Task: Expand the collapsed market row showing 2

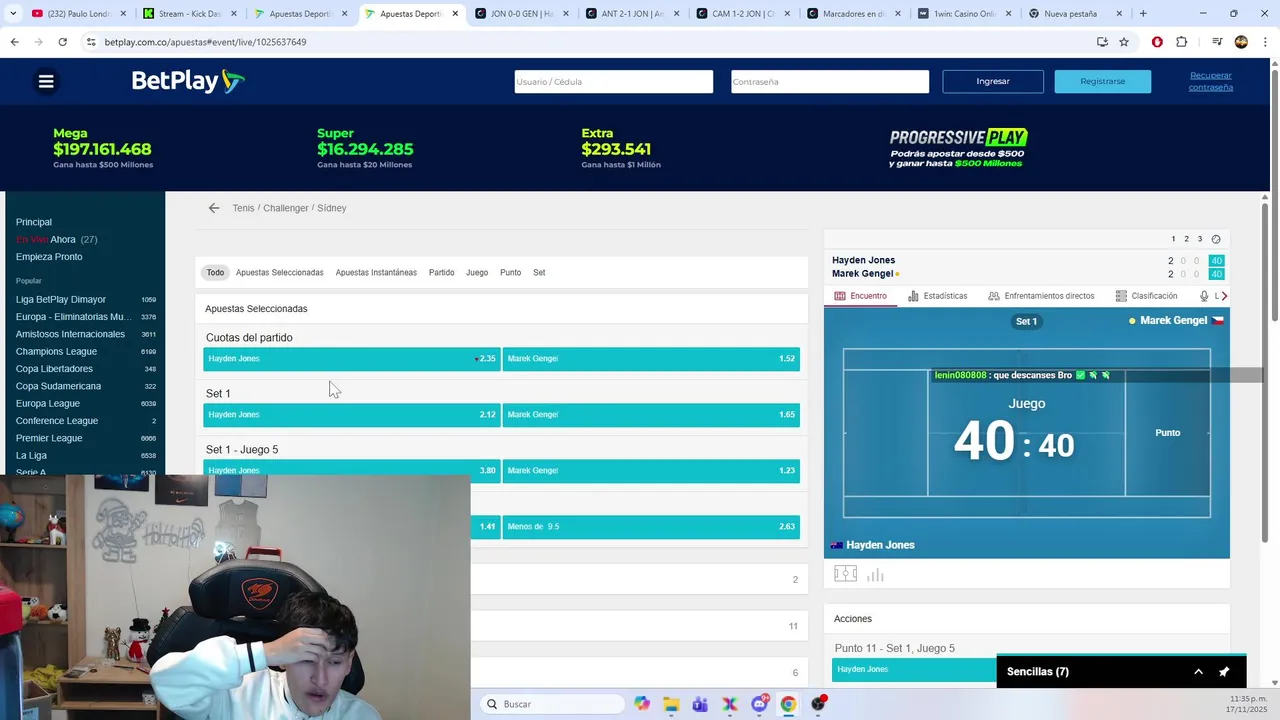Action: 639,579
